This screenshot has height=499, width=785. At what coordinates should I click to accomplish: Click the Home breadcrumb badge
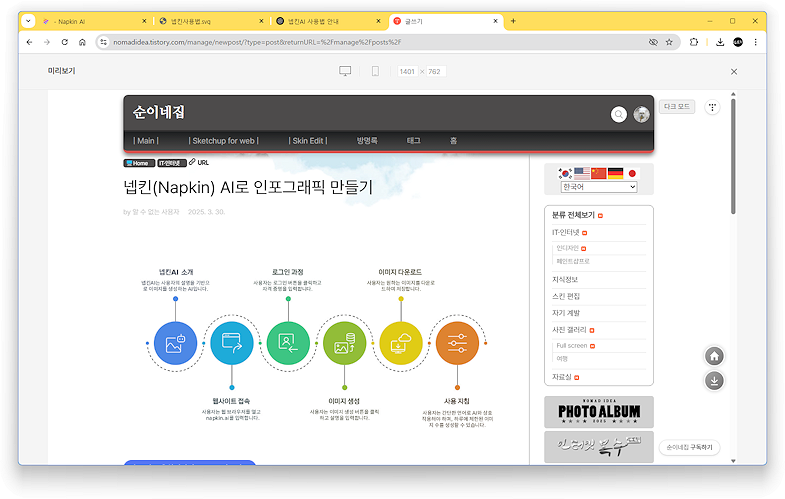tap(139, 163)
